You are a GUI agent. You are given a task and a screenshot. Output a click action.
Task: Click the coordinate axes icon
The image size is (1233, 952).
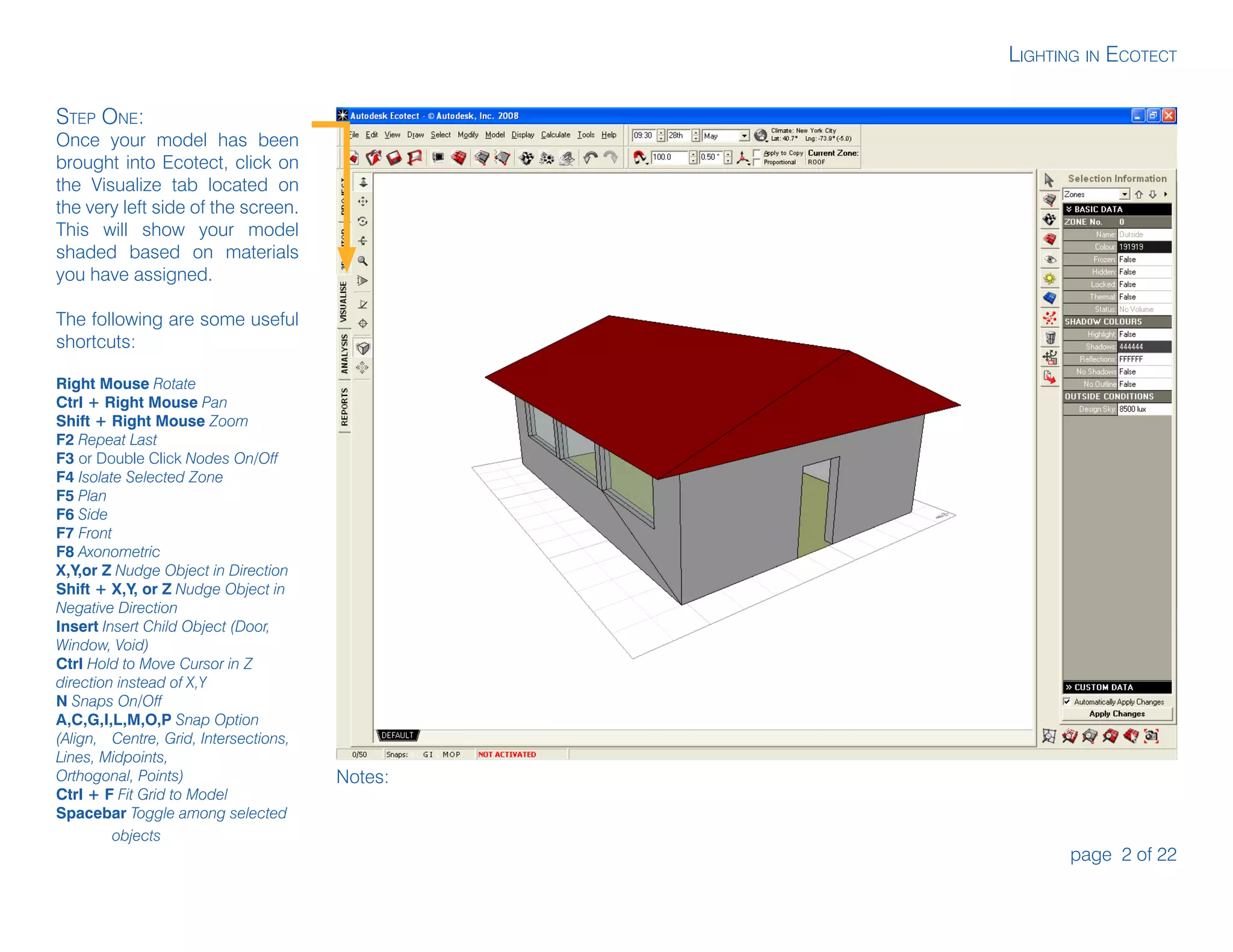click(x=744, y=158)
